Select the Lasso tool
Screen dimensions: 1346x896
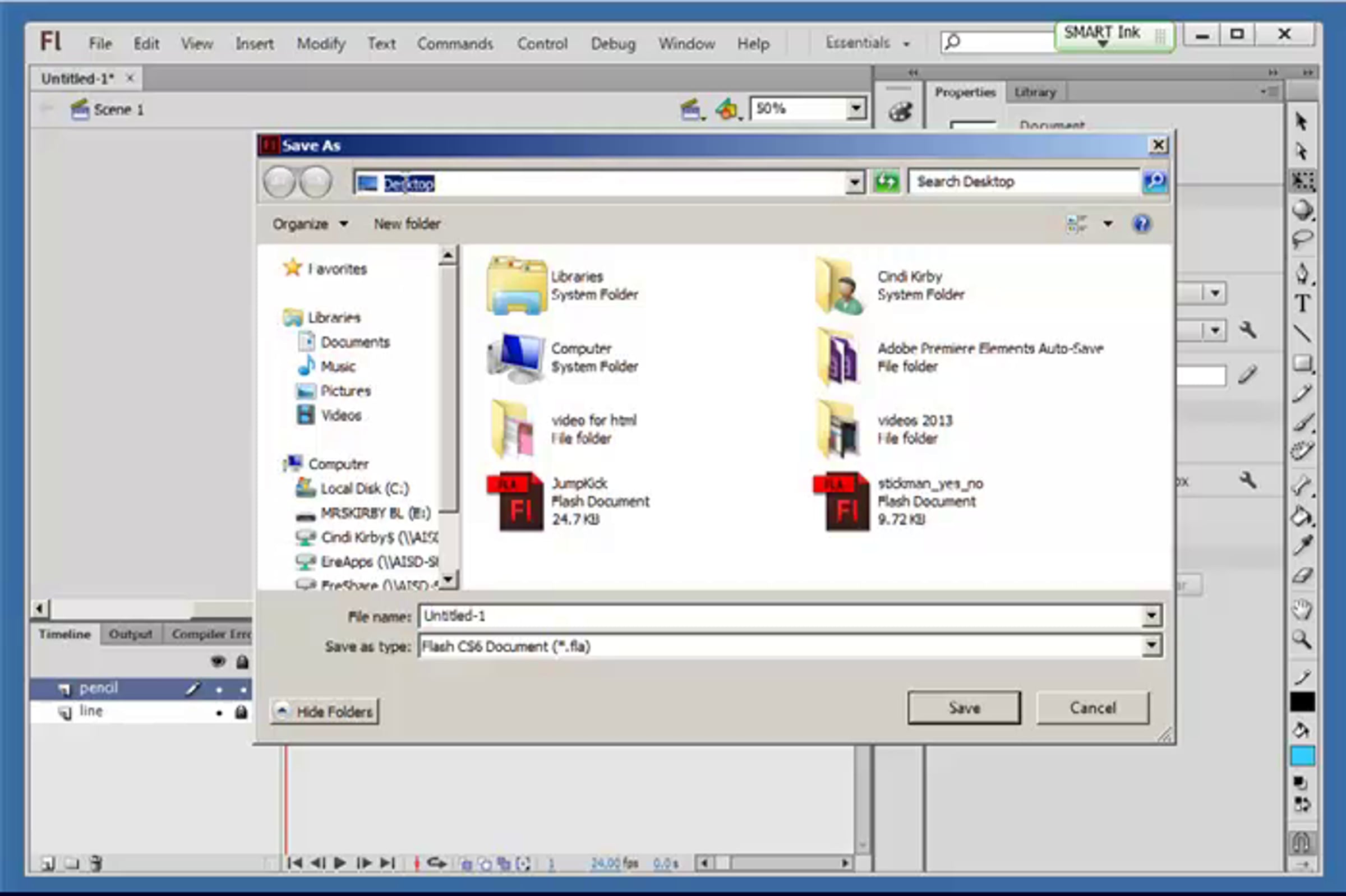1302,239
